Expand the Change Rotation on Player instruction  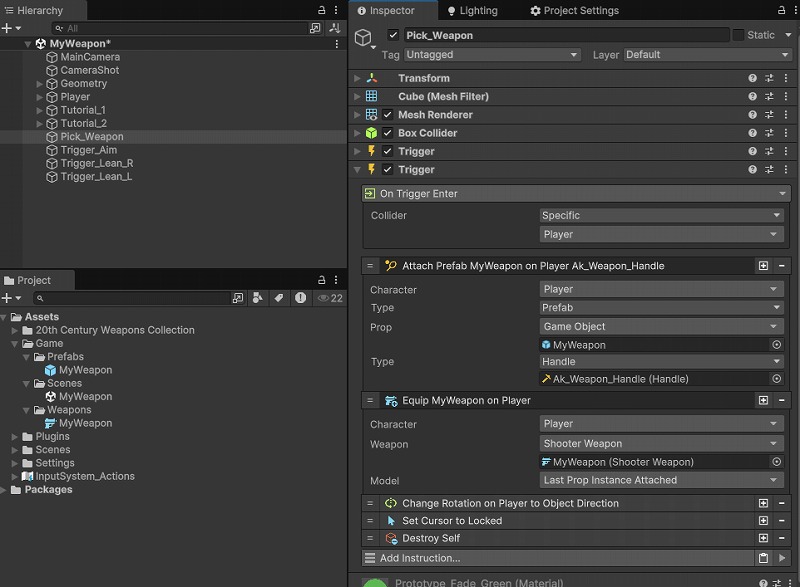coord(510,503)
